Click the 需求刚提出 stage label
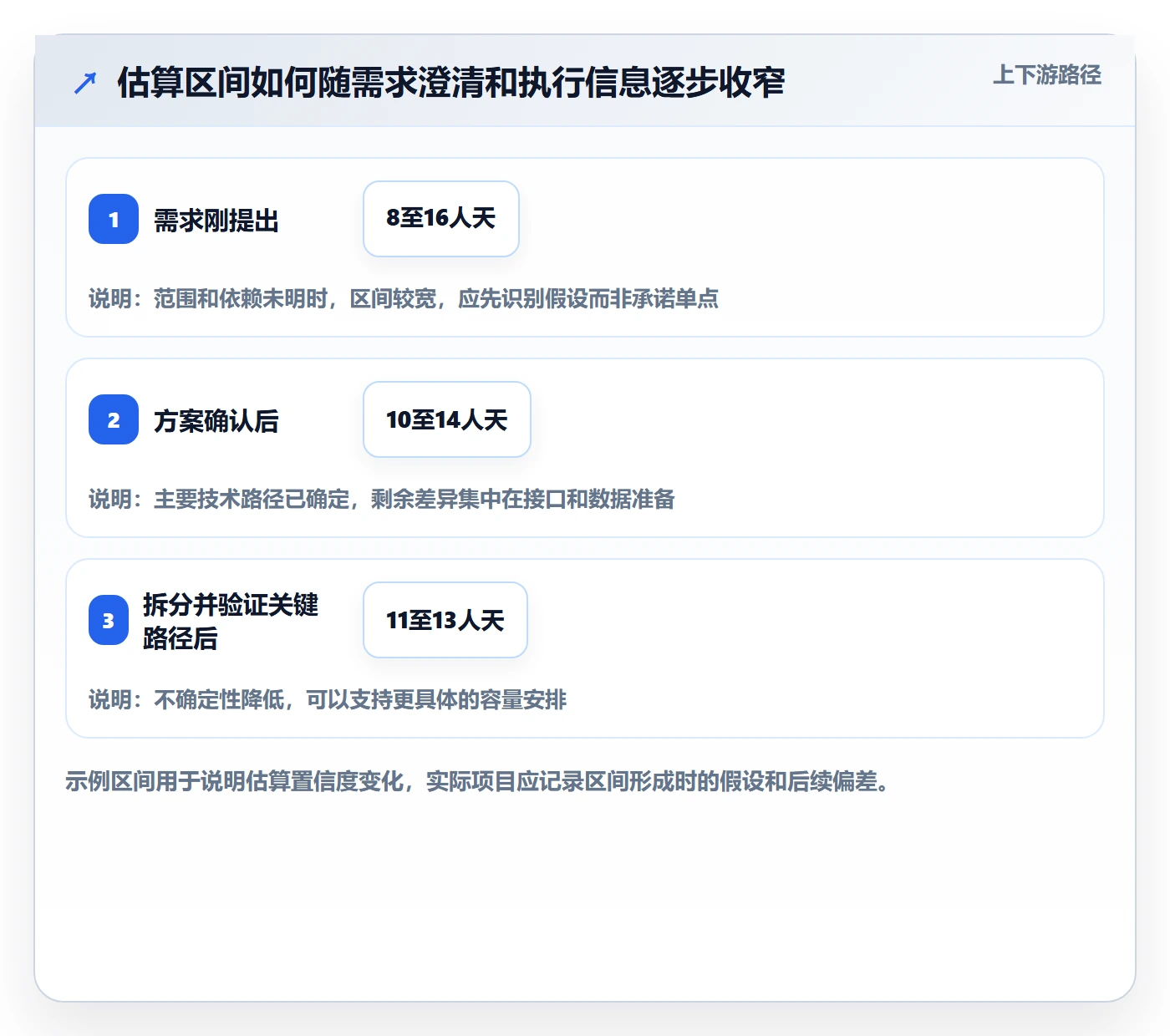The width and height of the screenshot is (1170, 1036). click(216, 221)
